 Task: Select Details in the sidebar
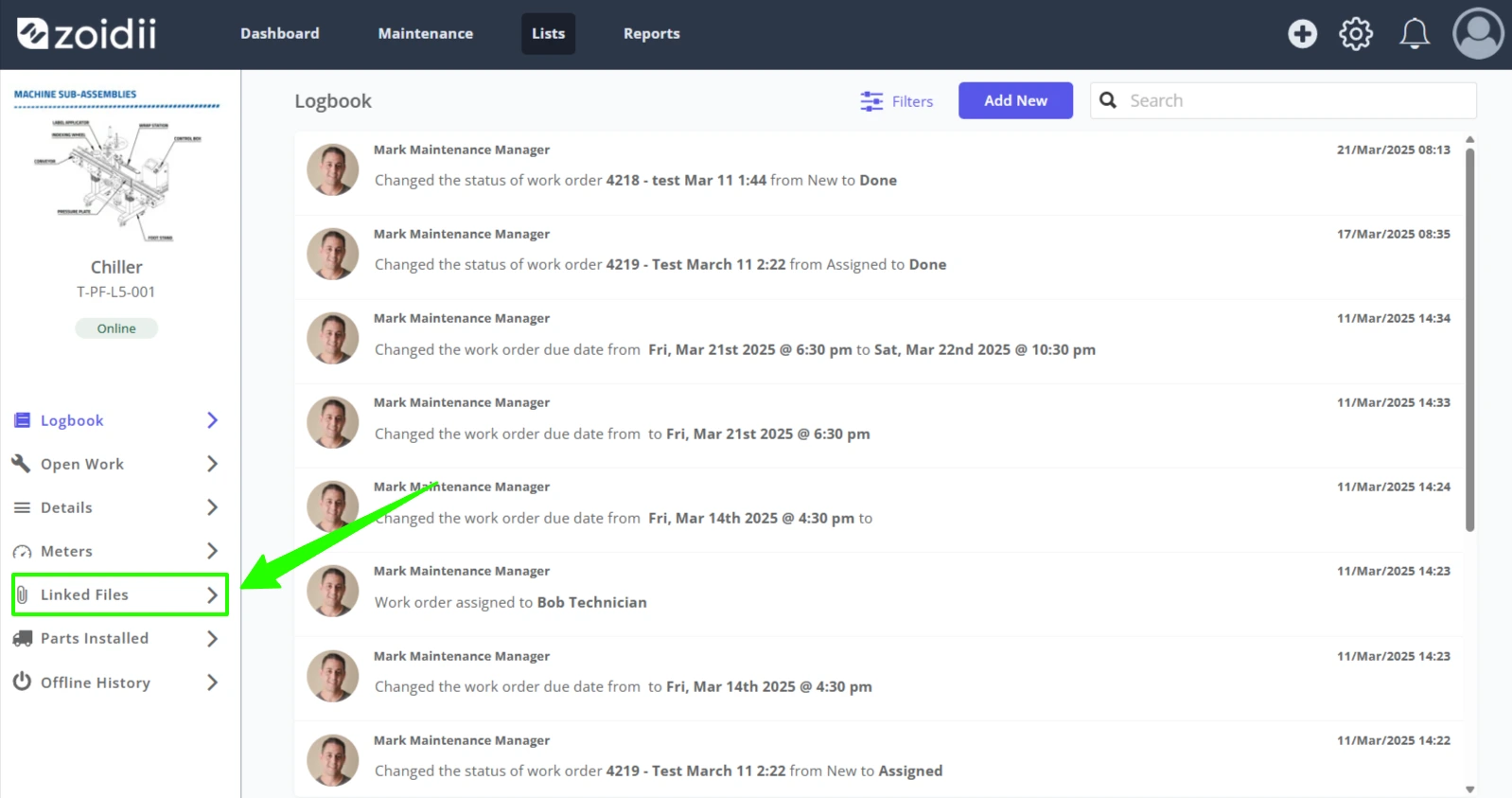click(x=66, y=507)
